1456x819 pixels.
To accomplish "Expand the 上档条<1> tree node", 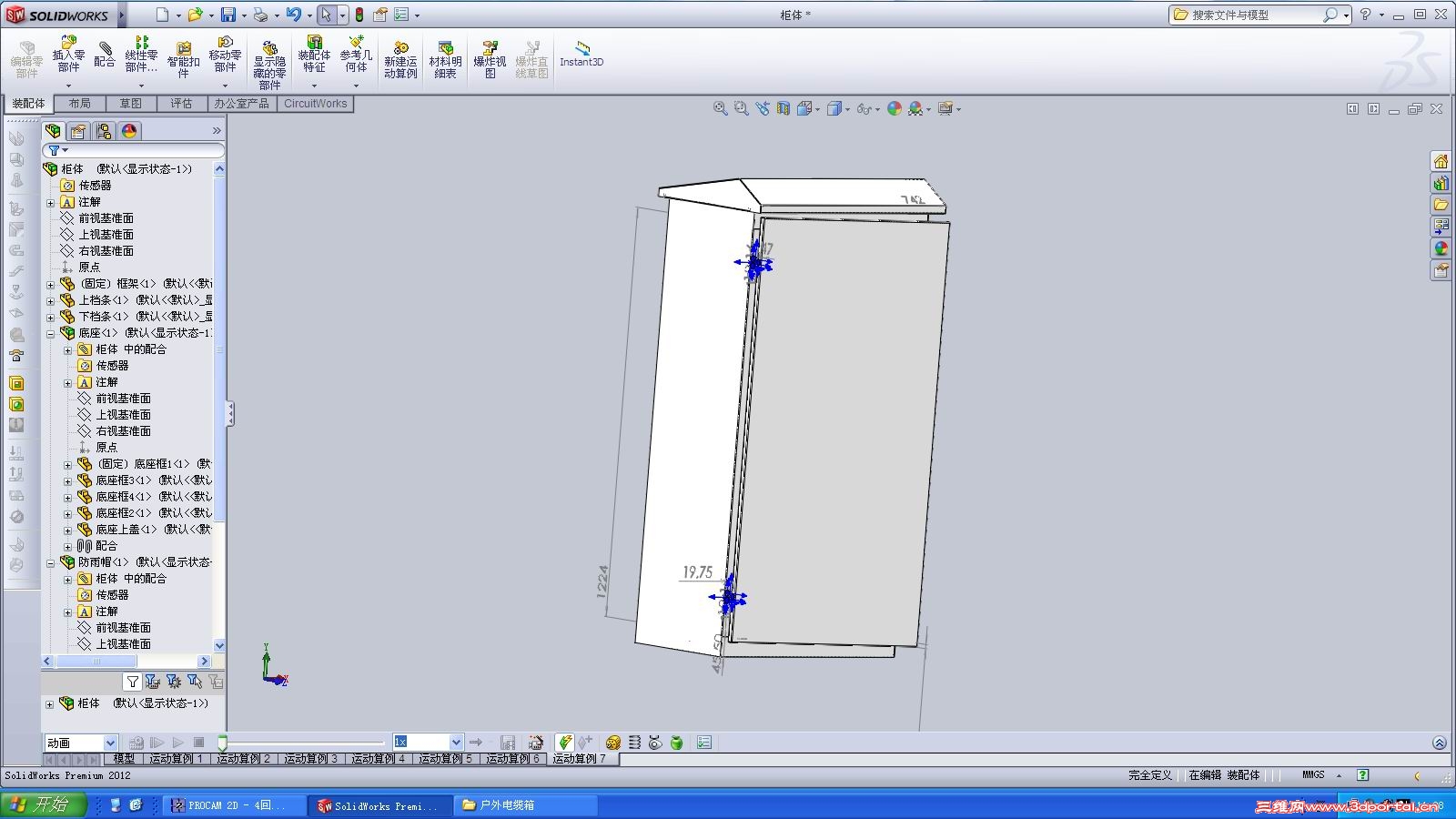I will (51, 300).
